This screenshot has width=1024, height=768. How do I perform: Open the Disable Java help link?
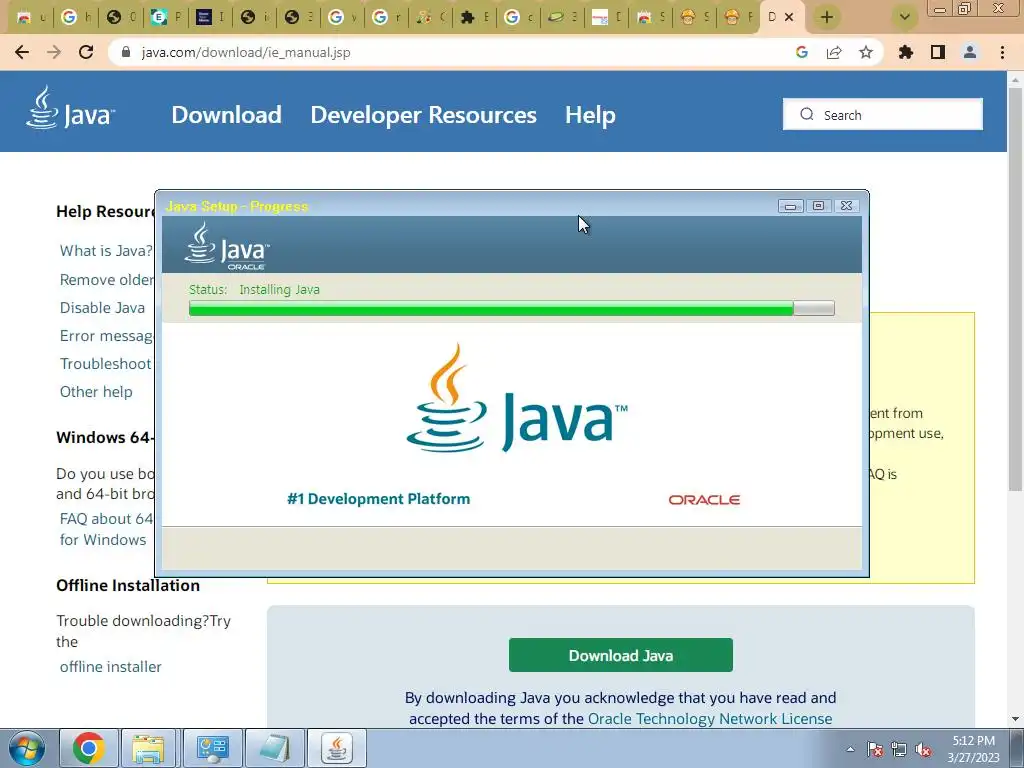tap(103, 308)
